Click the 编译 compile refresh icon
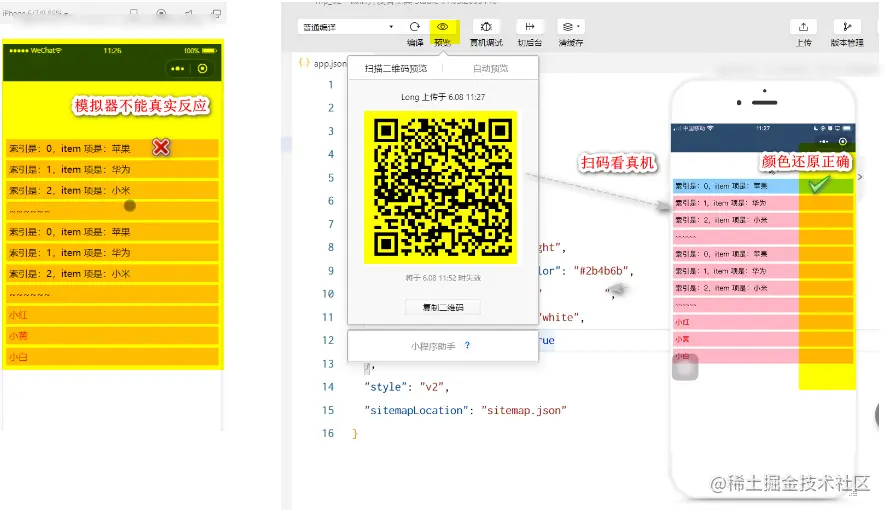Viewport: 887px width, 510px height. click(x=415, y=27)
